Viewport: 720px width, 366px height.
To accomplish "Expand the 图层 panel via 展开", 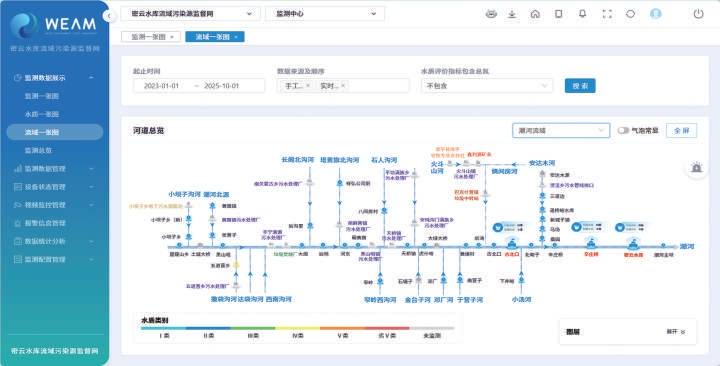I will coord(676,332).
